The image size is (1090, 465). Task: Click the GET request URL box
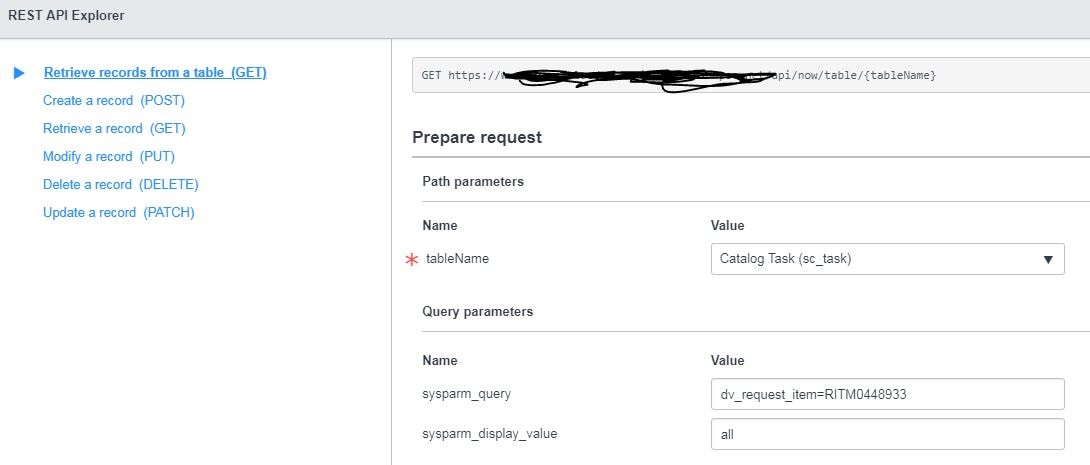pyautogui.click(x=750, y=76)
